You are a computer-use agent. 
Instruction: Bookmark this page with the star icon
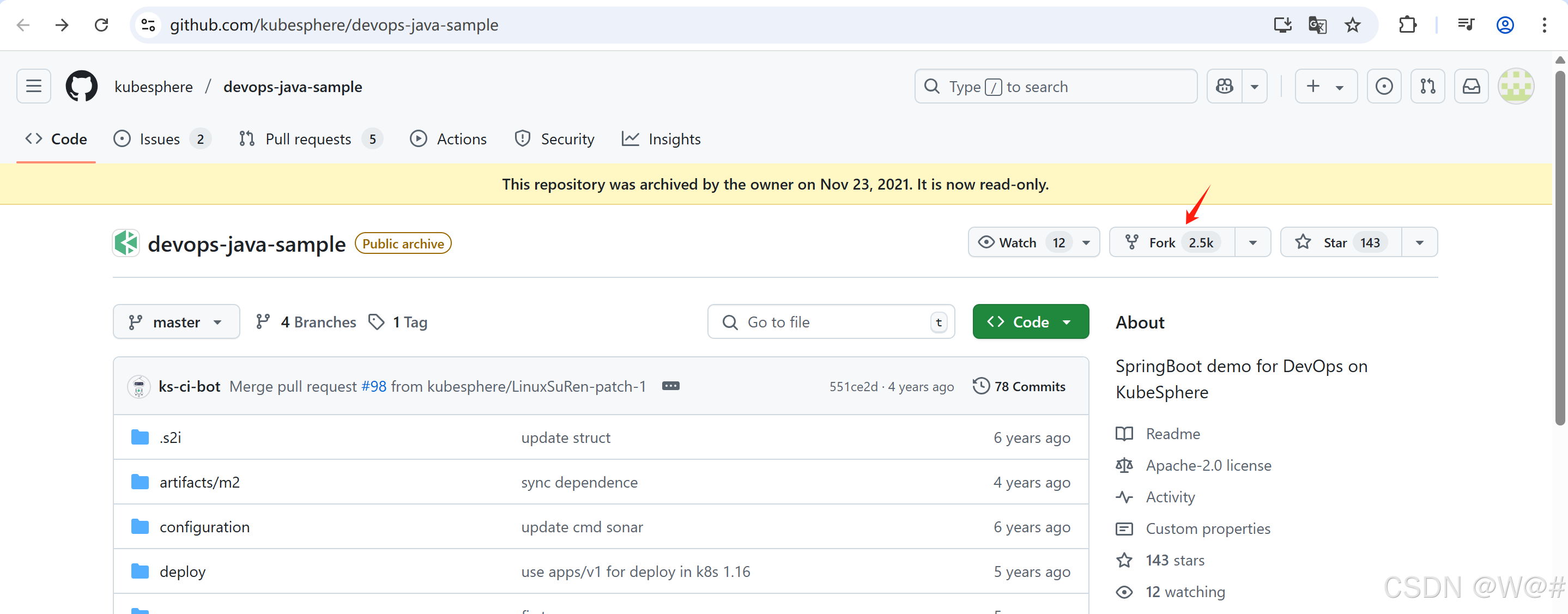click(1353, 25)
